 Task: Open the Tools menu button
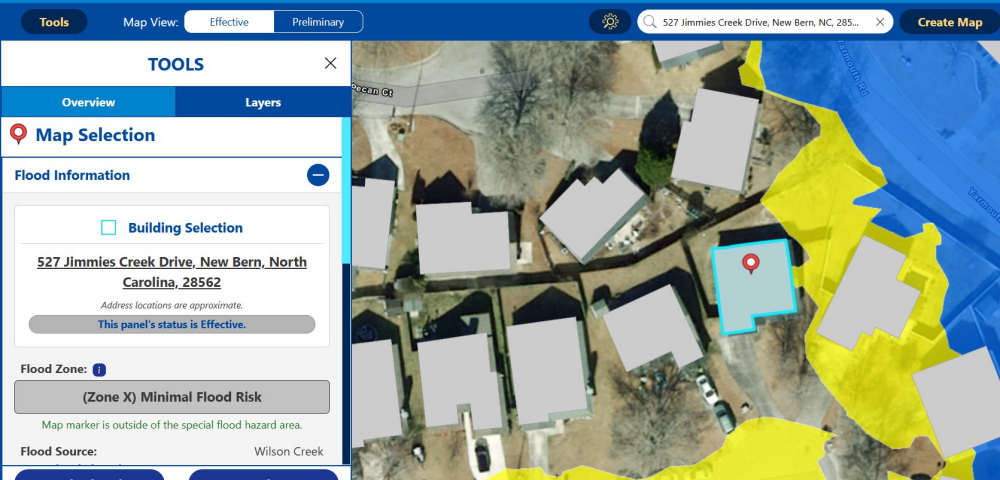(x=54, y=22)
